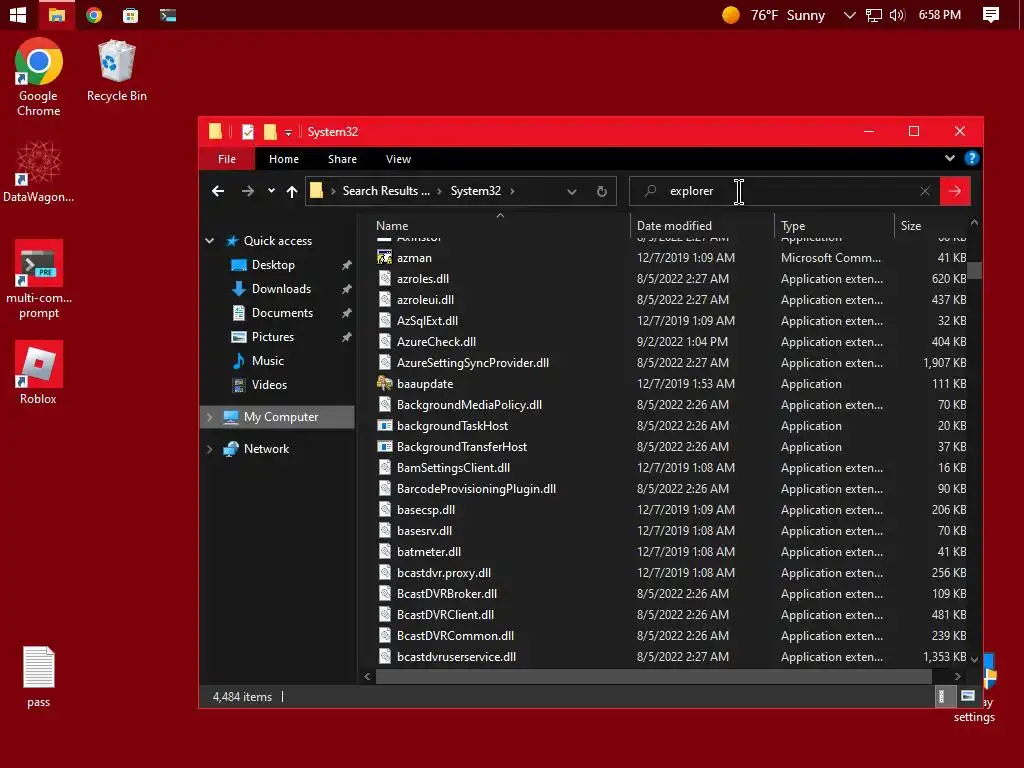Screen dimensions: 1024x768
Task: Open Documents in Quick access
Action: click(x=282, y=313)
